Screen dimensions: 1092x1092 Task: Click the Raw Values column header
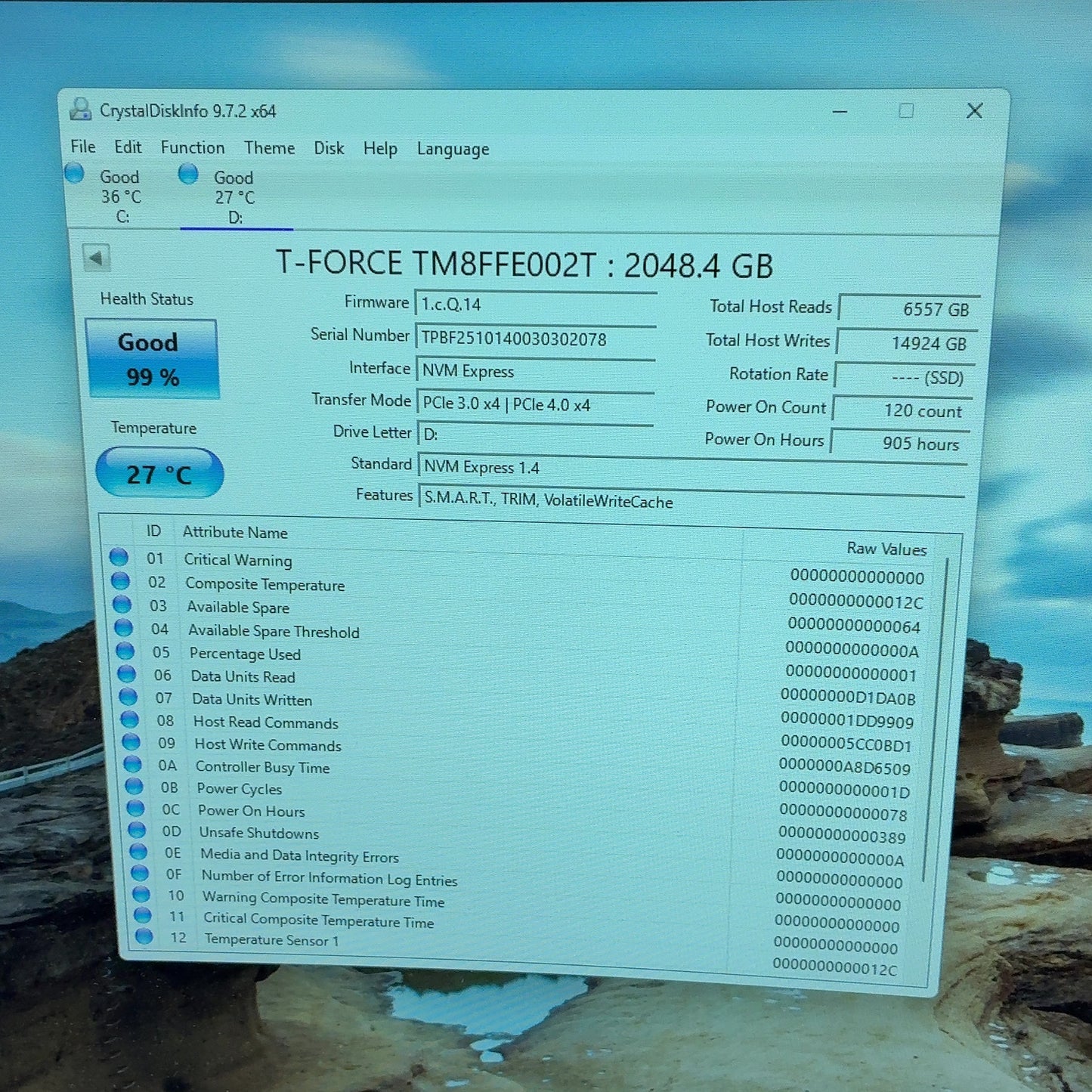point(886,549)
